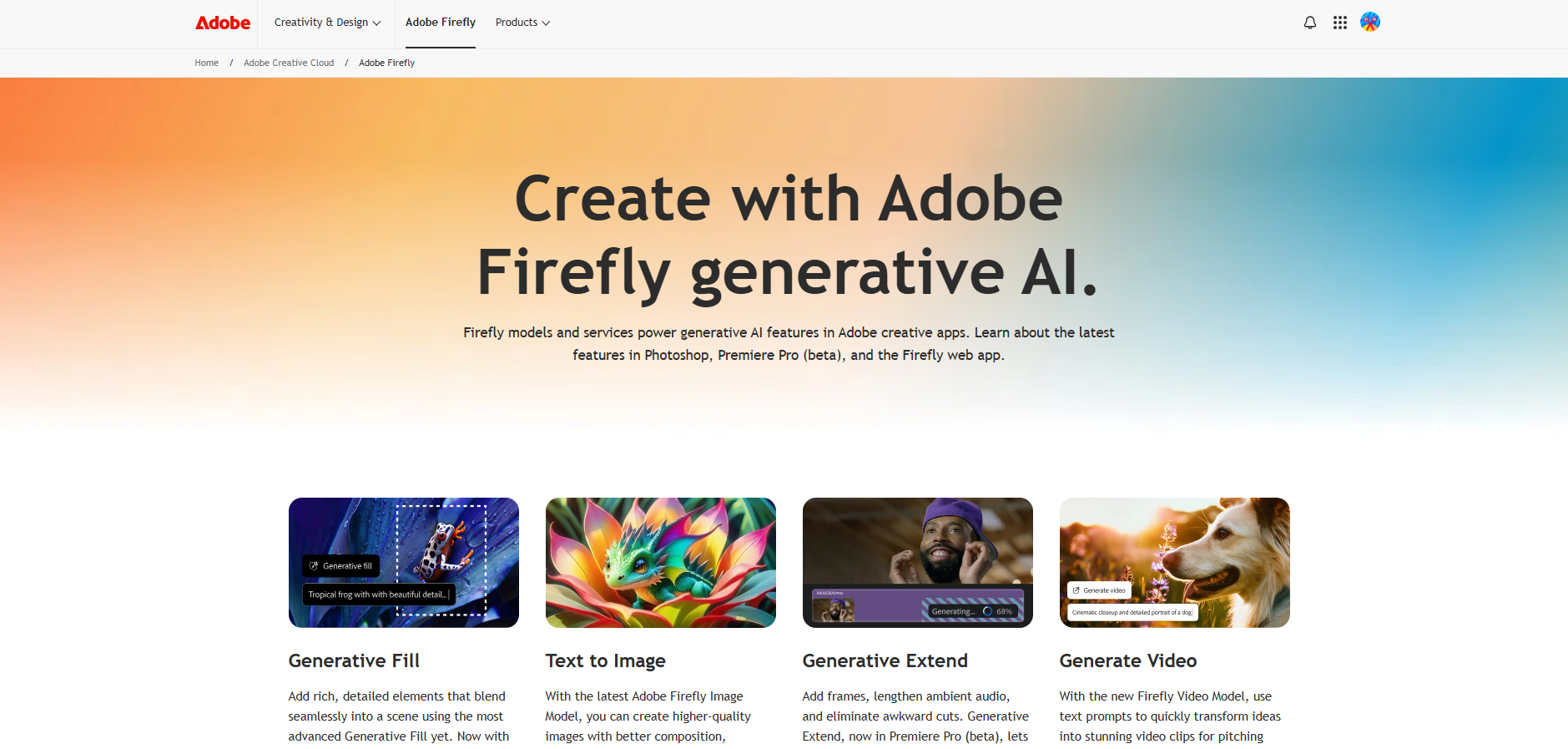
Task: Click the Generative Fill heading
Action: click(x=354, y=660)
